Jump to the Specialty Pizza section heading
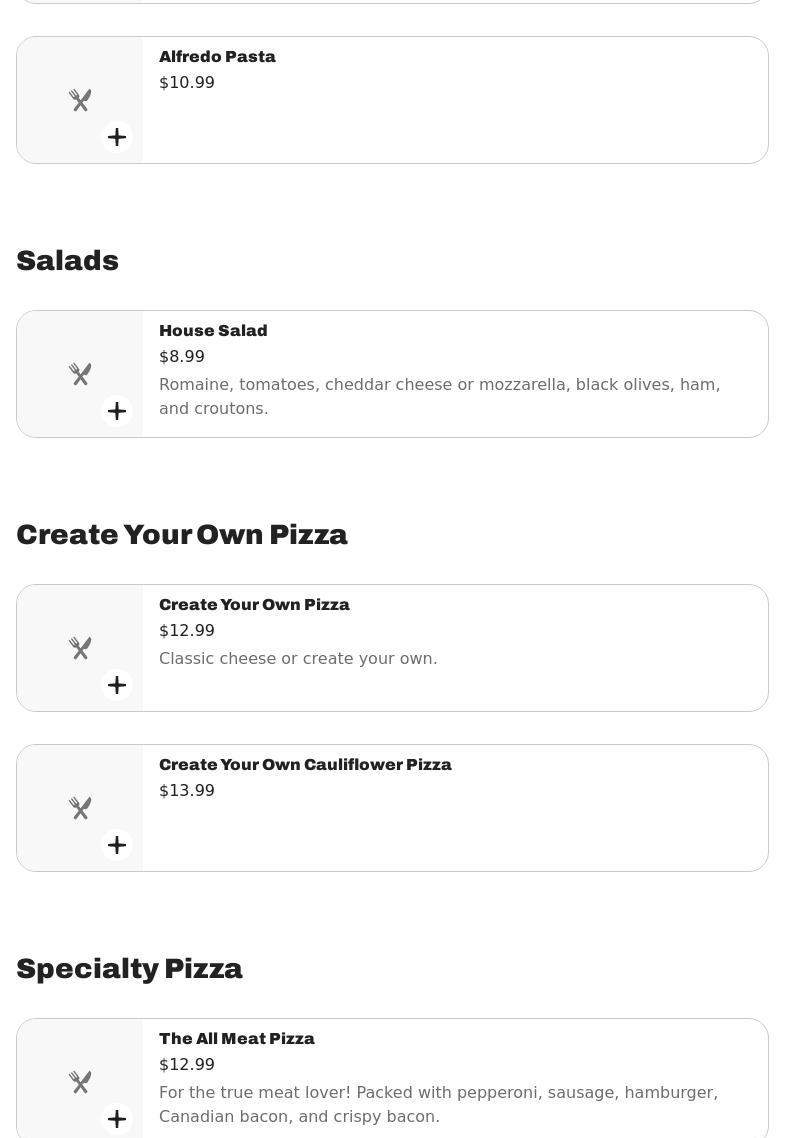785x1138 pixels. [x=130, y=969]
